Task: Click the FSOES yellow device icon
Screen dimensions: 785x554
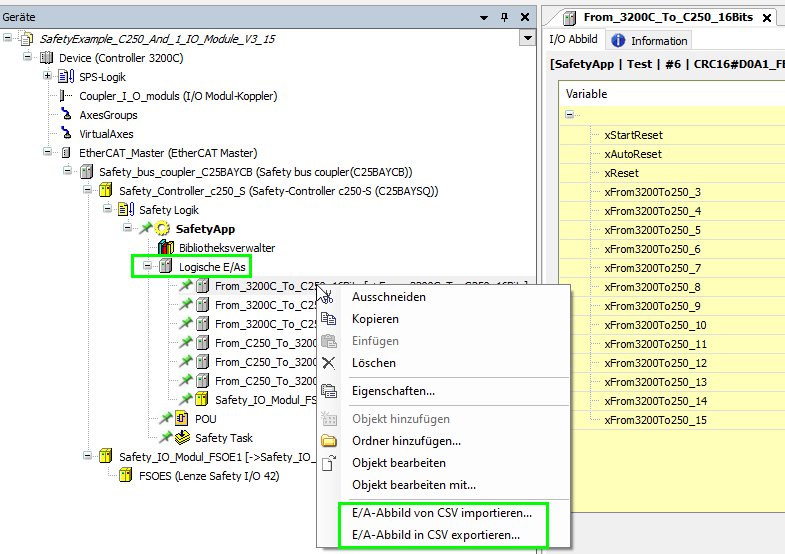Action: 126,476
